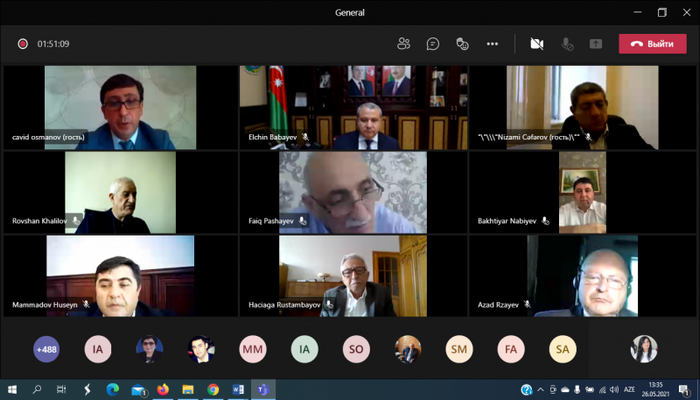Expand the More actions ellipsis menu
Image resolution: width=700 pixels, height=400 pixels.
point(492,44)
